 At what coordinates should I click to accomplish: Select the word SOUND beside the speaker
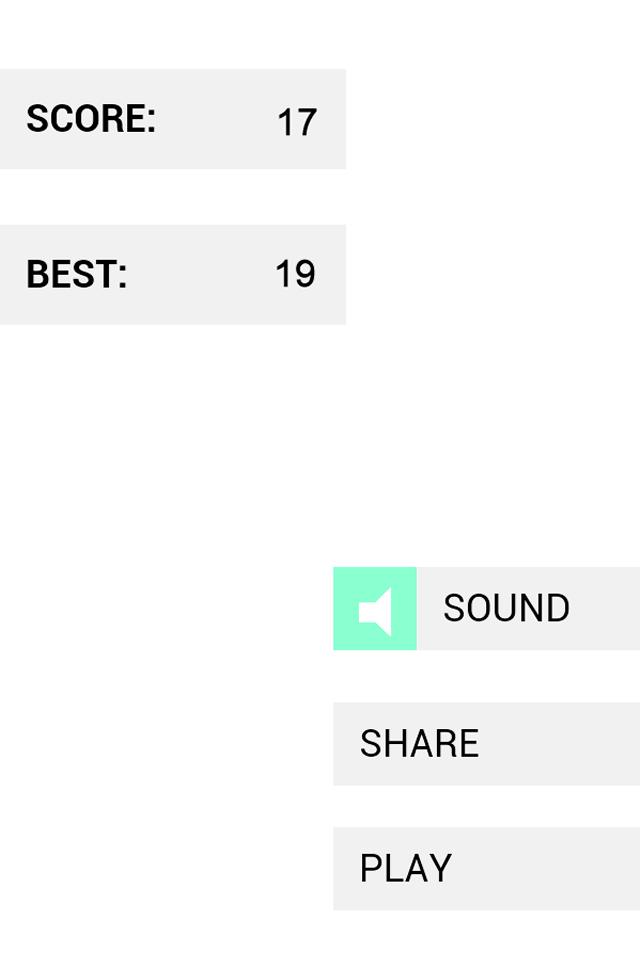[x=506, y=609]
